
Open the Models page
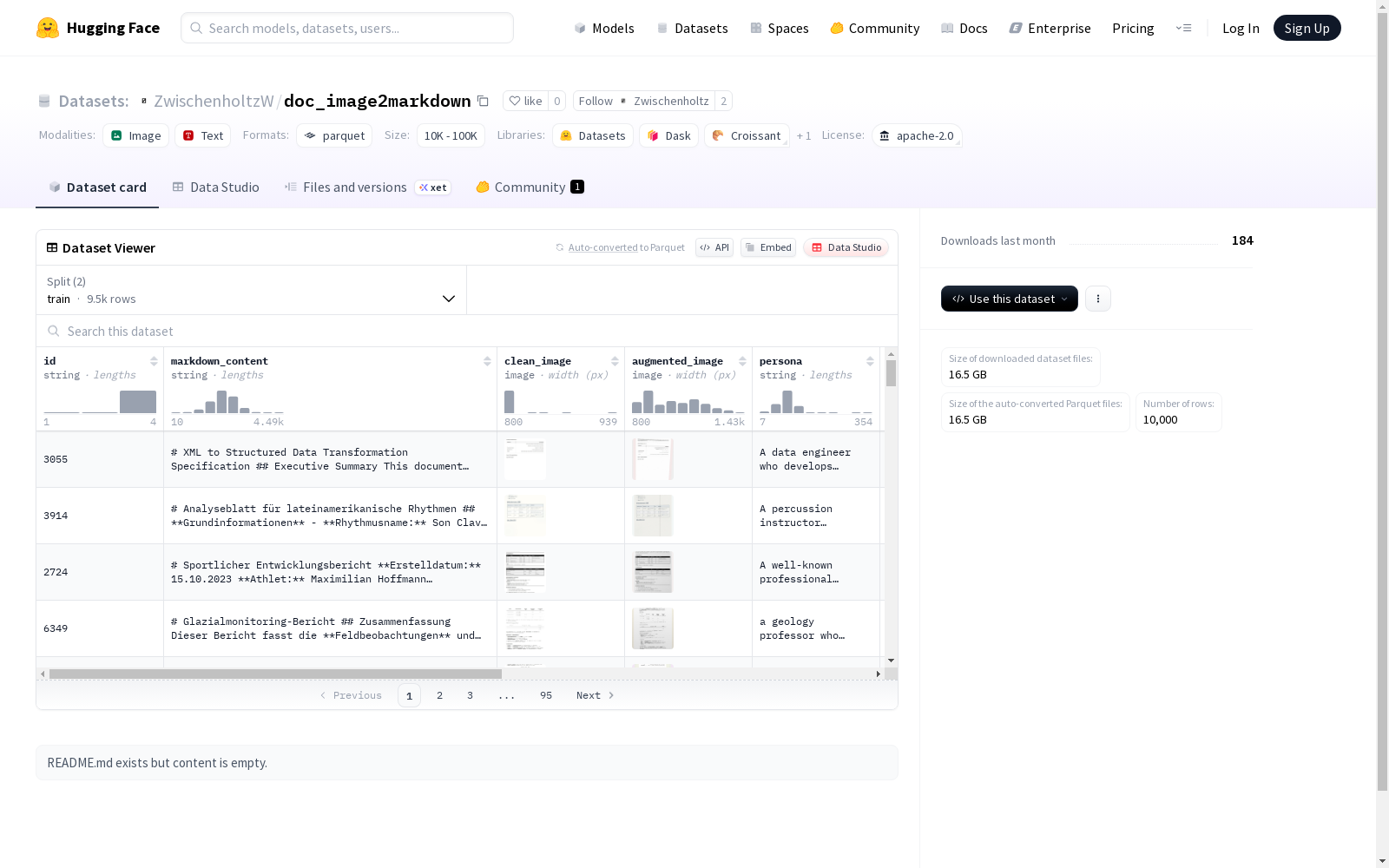point(603,28)
